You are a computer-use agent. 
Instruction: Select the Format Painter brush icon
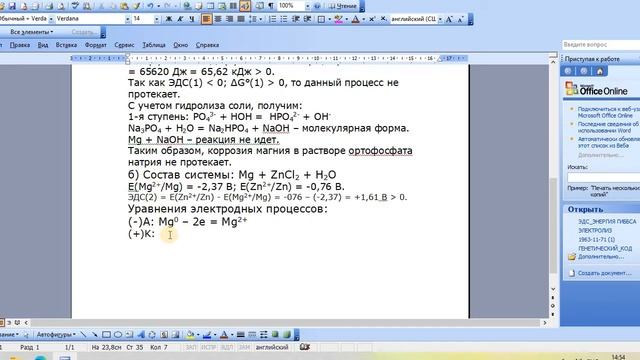[x=136, y=6]
